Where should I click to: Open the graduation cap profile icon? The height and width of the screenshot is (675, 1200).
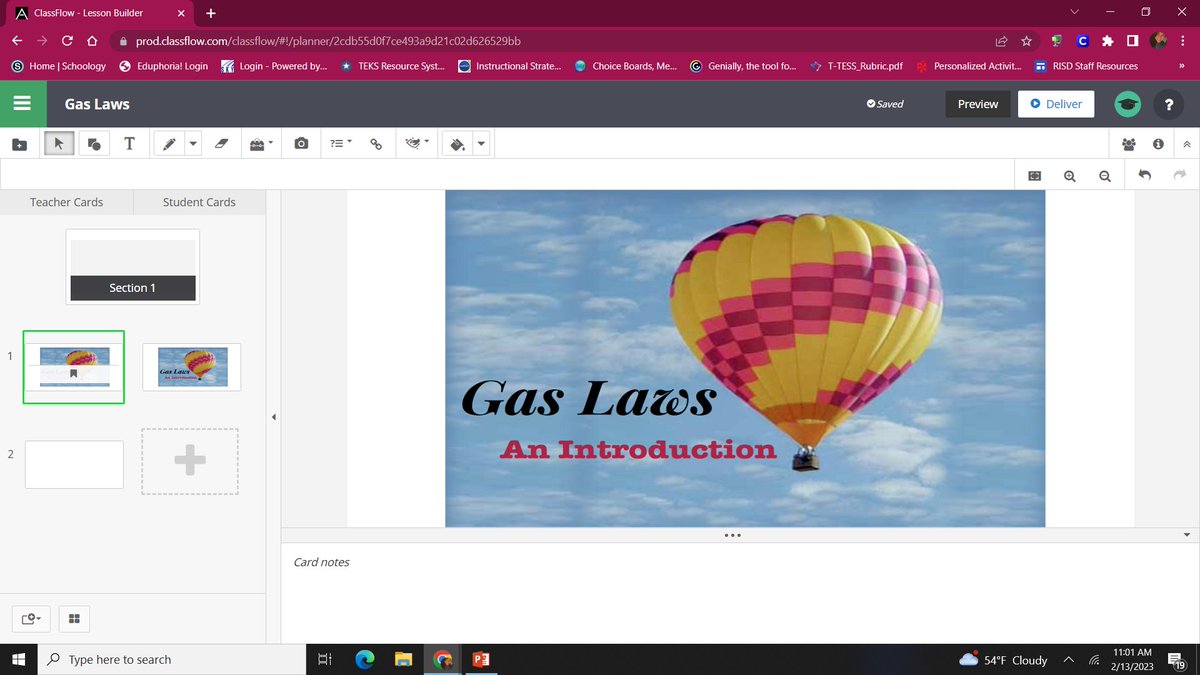[x=1127, y=104]
